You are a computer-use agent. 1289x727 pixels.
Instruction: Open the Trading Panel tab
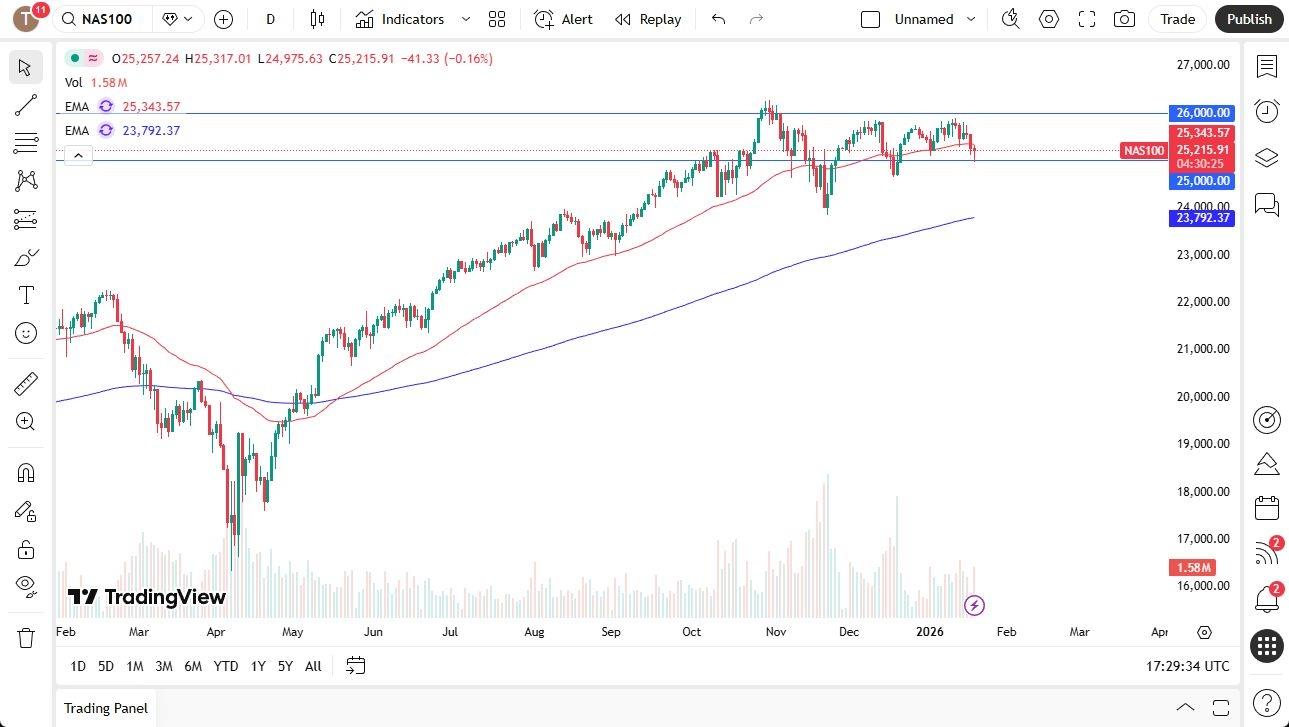pos(105,708)
